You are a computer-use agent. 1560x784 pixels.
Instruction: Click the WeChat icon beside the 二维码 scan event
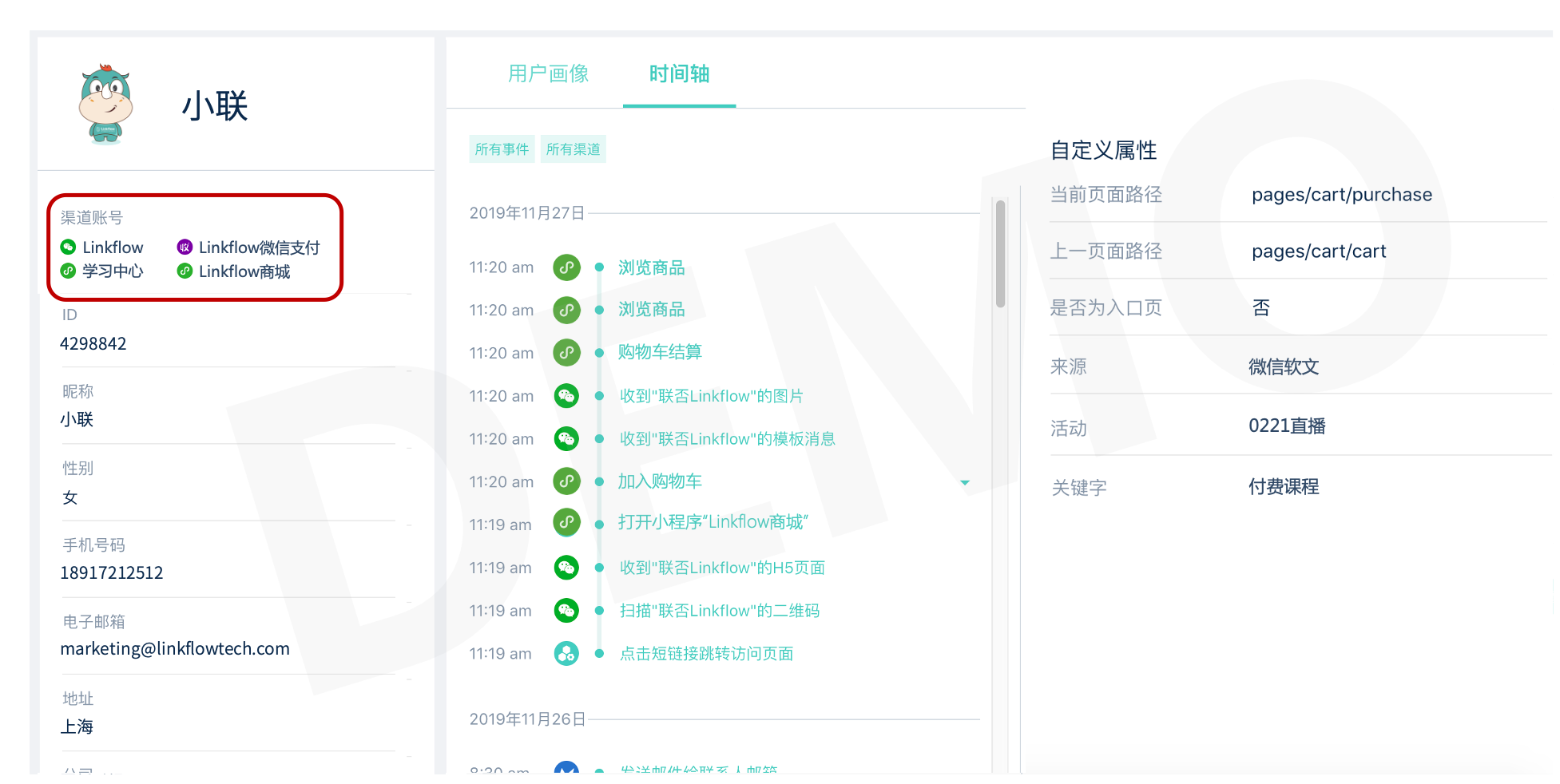pos(566,611)
